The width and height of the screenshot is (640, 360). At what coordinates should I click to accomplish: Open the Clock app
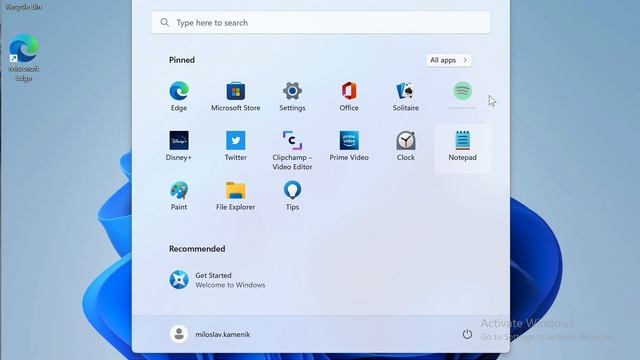(406, 146)
